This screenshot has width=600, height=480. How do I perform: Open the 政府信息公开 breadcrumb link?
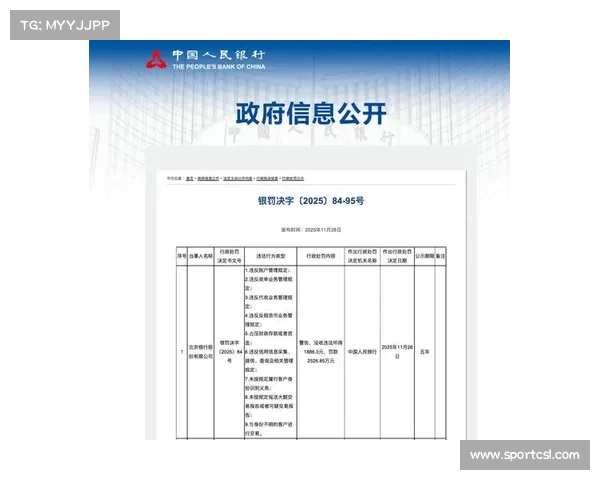[208, 178]
